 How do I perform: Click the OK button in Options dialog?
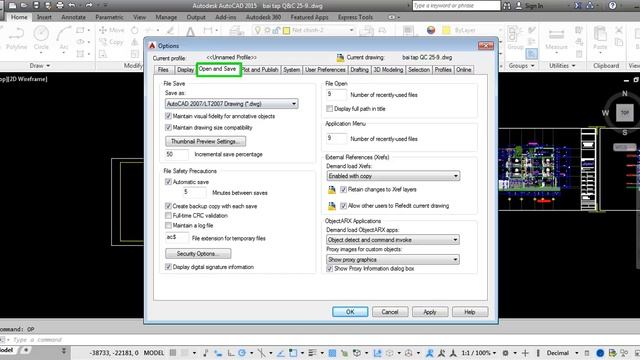350,312
